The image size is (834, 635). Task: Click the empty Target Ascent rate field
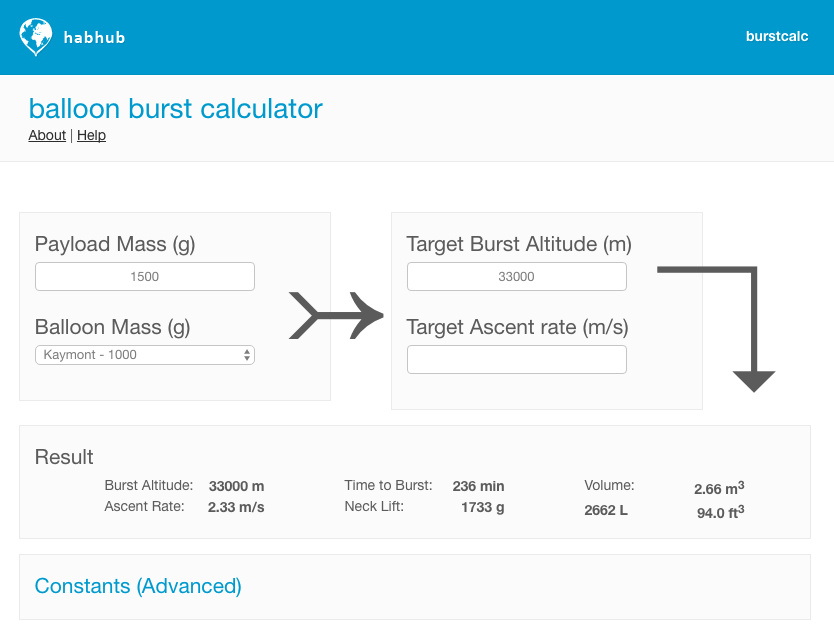point(517,360)
